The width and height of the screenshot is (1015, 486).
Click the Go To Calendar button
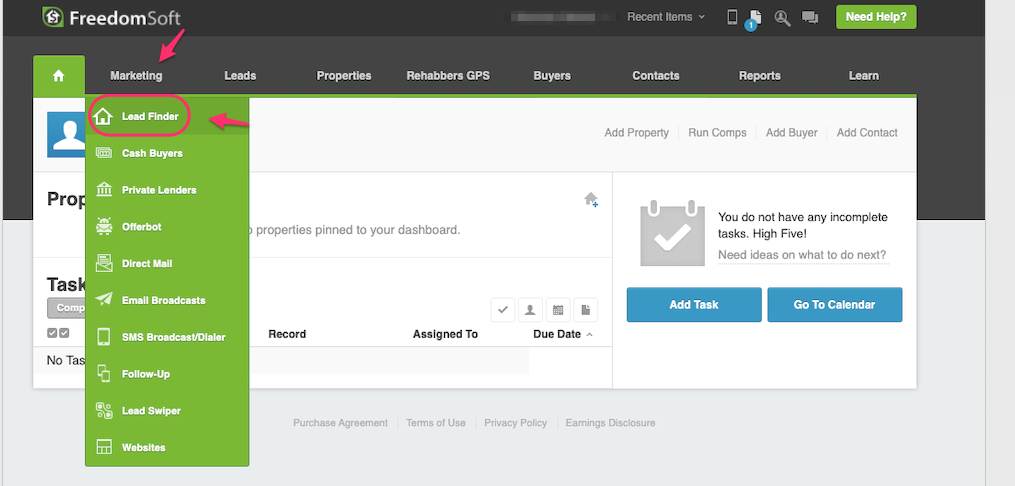click(x=834, y=305)
